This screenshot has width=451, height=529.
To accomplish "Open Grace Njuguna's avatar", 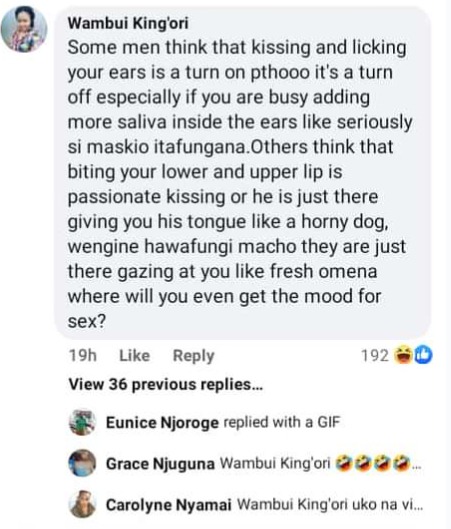I will [x=82, y=463].
